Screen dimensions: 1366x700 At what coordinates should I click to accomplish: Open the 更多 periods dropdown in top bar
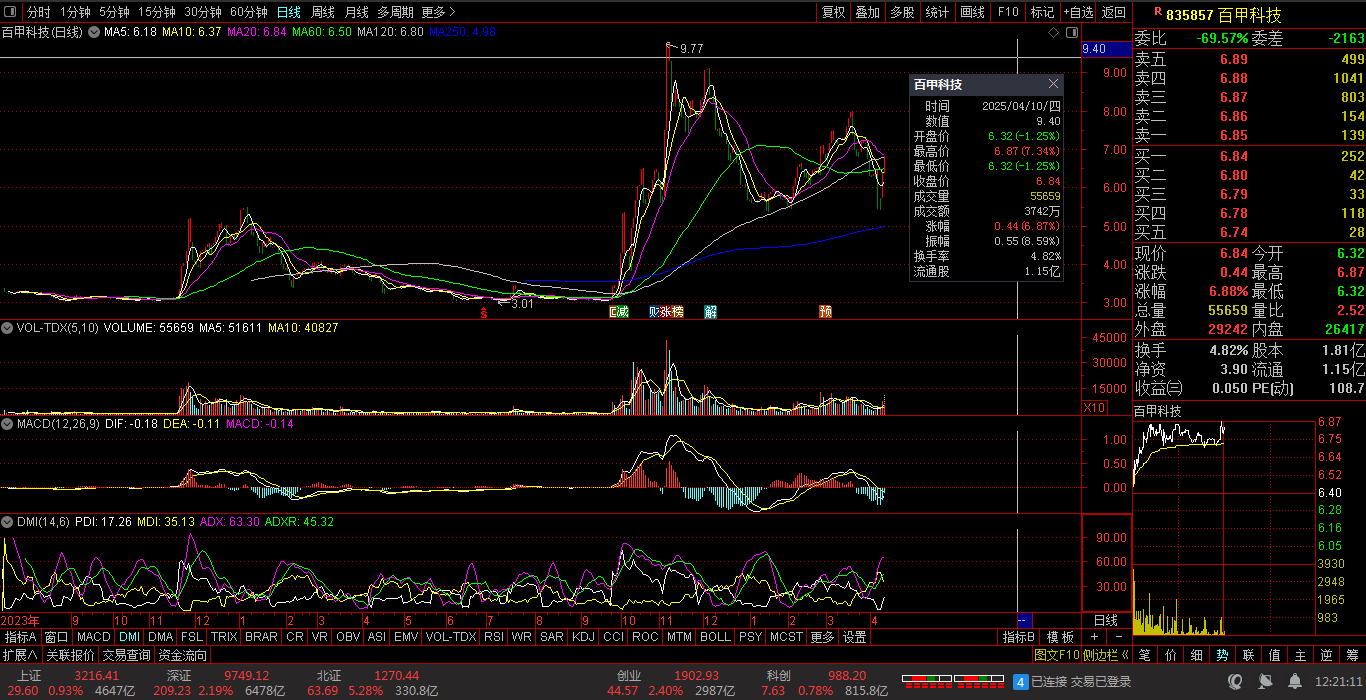coord(438,12)
